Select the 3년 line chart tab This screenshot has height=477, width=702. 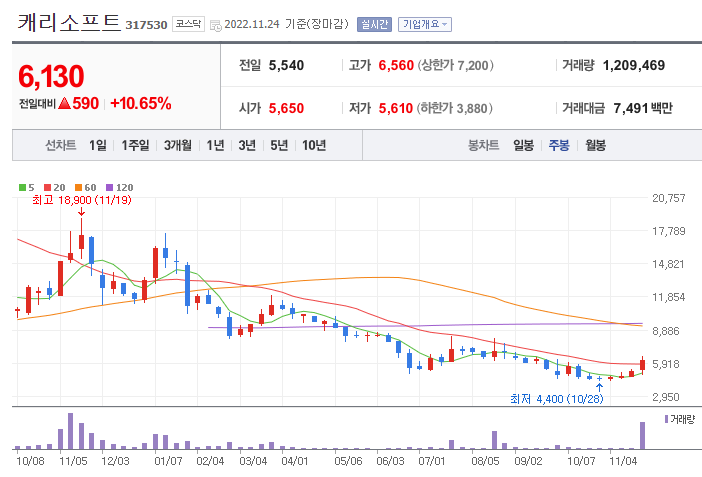click(x=247, y=145)
